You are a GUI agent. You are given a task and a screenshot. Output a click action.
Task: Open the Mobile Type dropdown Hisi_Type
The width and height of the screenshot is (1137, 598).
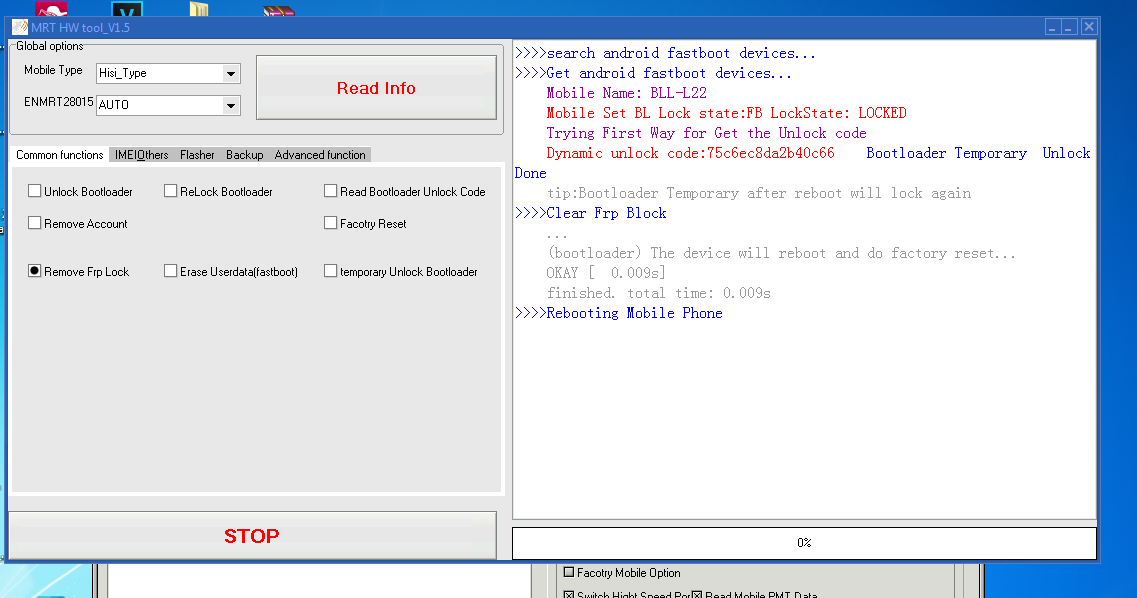(x=168, y=73)
